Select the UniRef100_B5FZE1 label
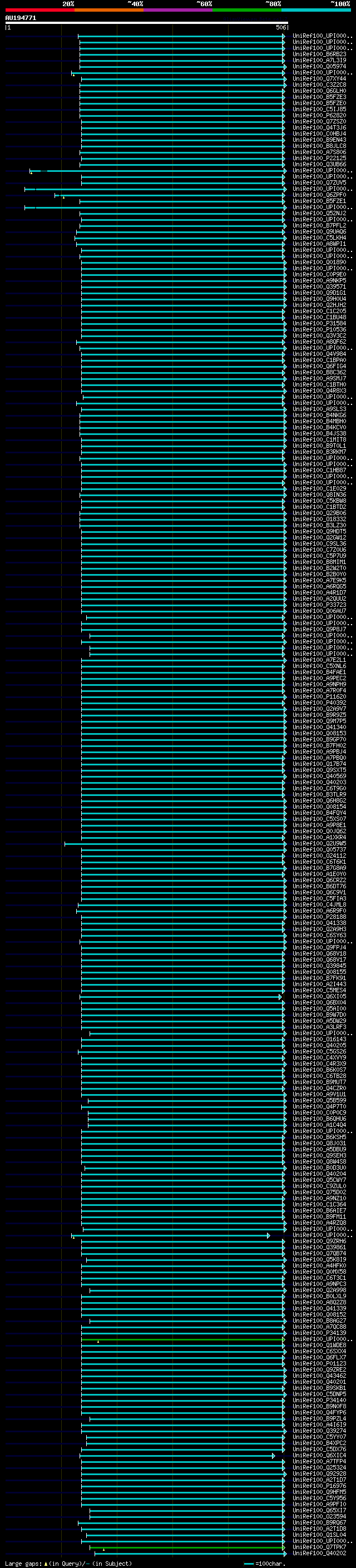Image resolution: width=356 pixels, height=1568 pixels. [x=319, y=201]
